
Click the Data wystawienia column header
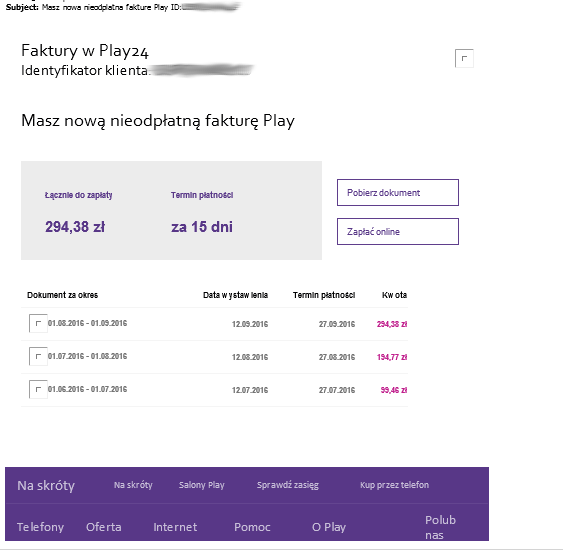[236, 295]
